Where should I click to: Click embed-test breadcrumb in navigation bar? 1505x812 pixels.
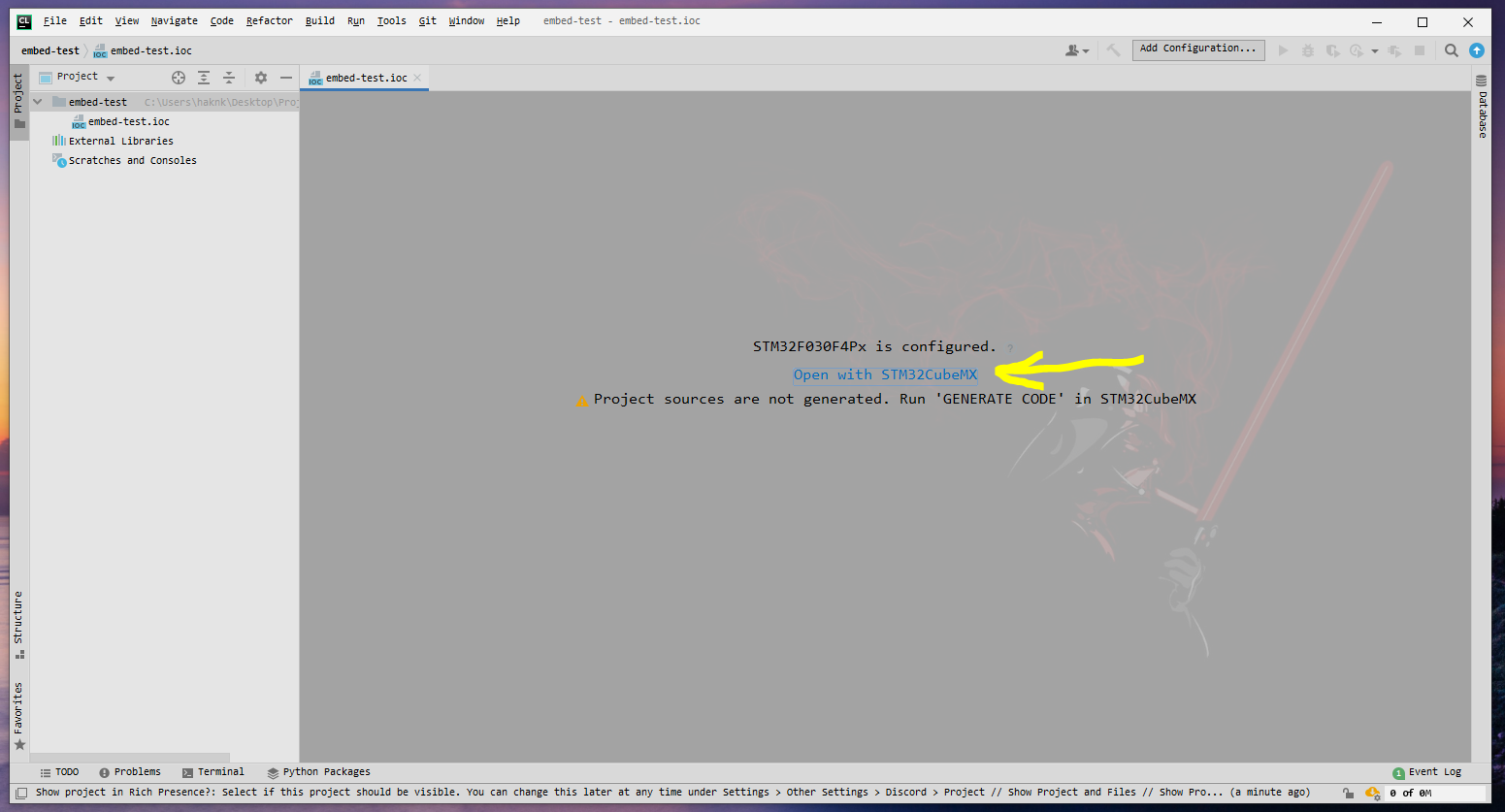click(x=50, y=50)
